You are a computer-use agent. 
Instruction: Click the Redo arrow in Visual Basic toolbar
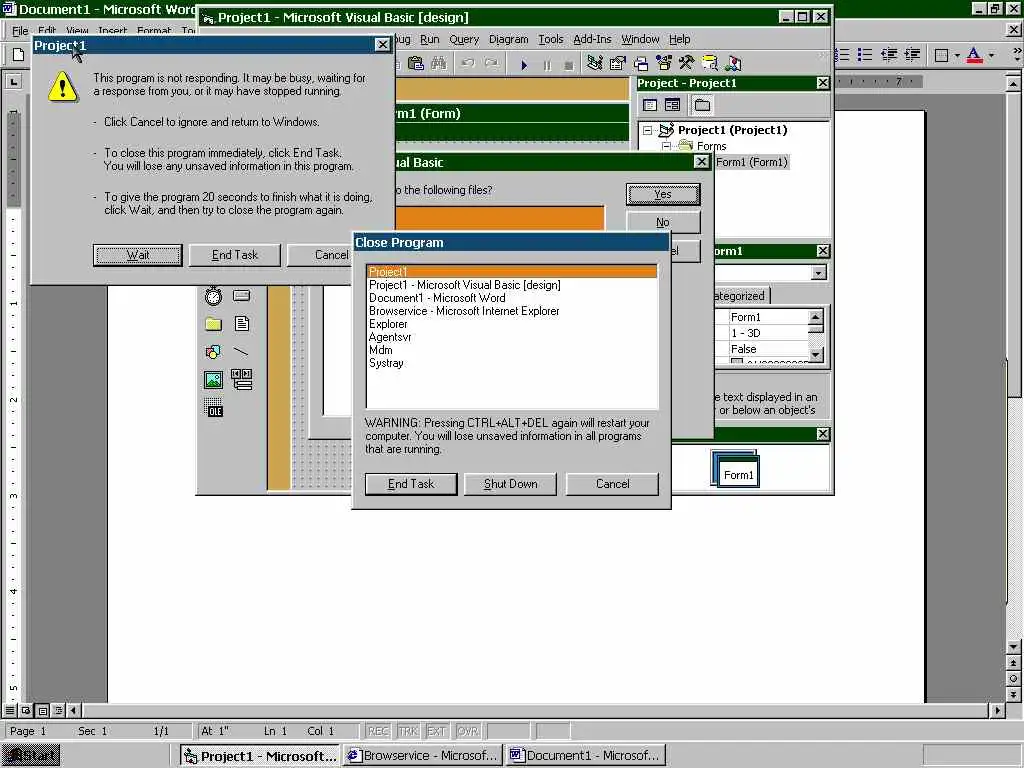[491, 63]
